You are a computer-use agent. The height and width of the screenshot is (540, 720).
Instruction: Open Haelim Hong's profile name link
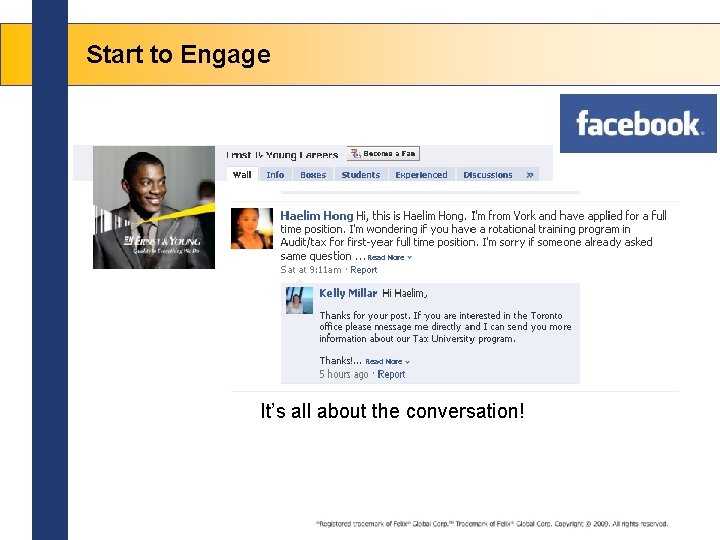316,216
